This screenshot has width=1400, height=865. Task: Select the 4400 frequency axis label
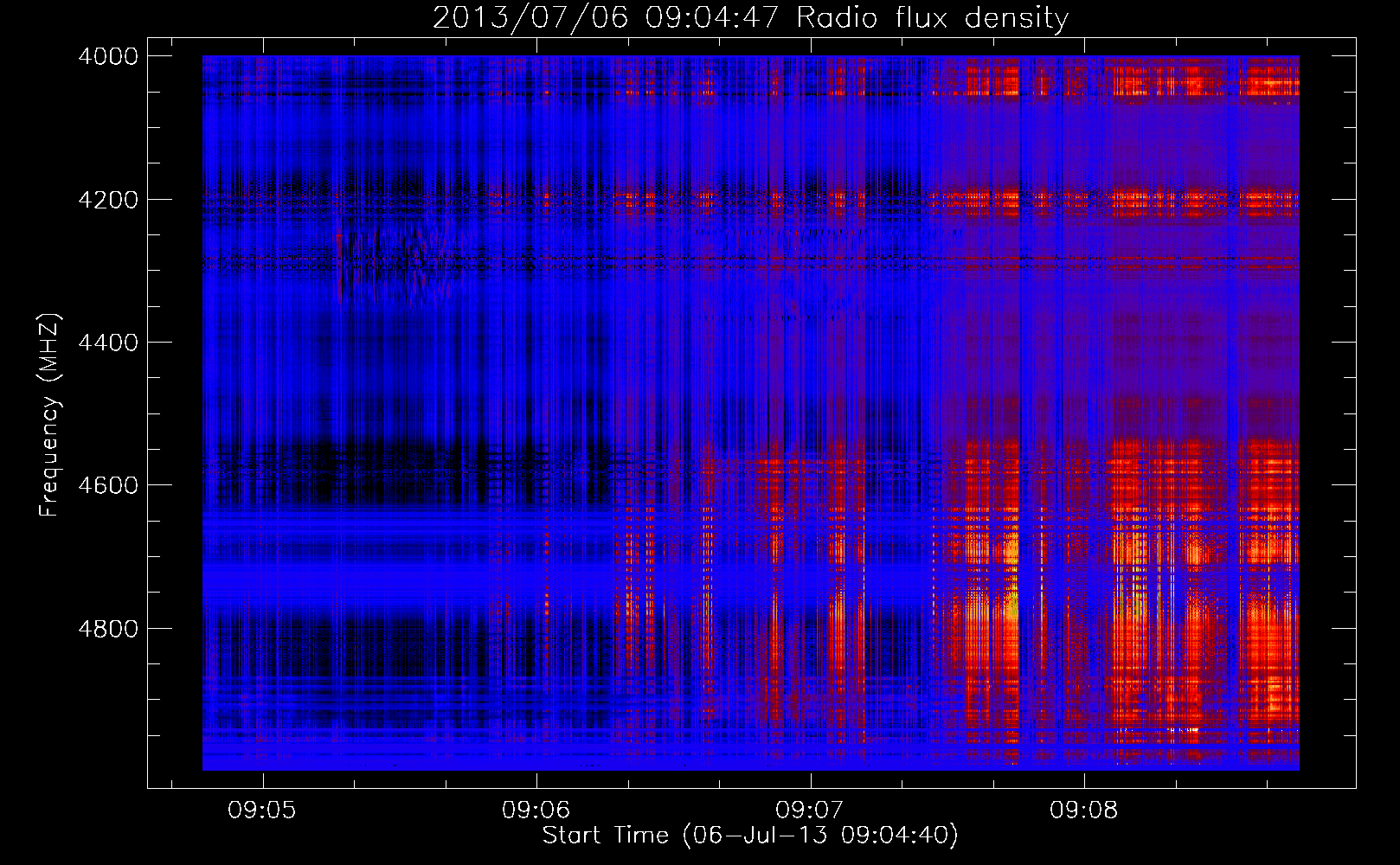tap(108, 343)
